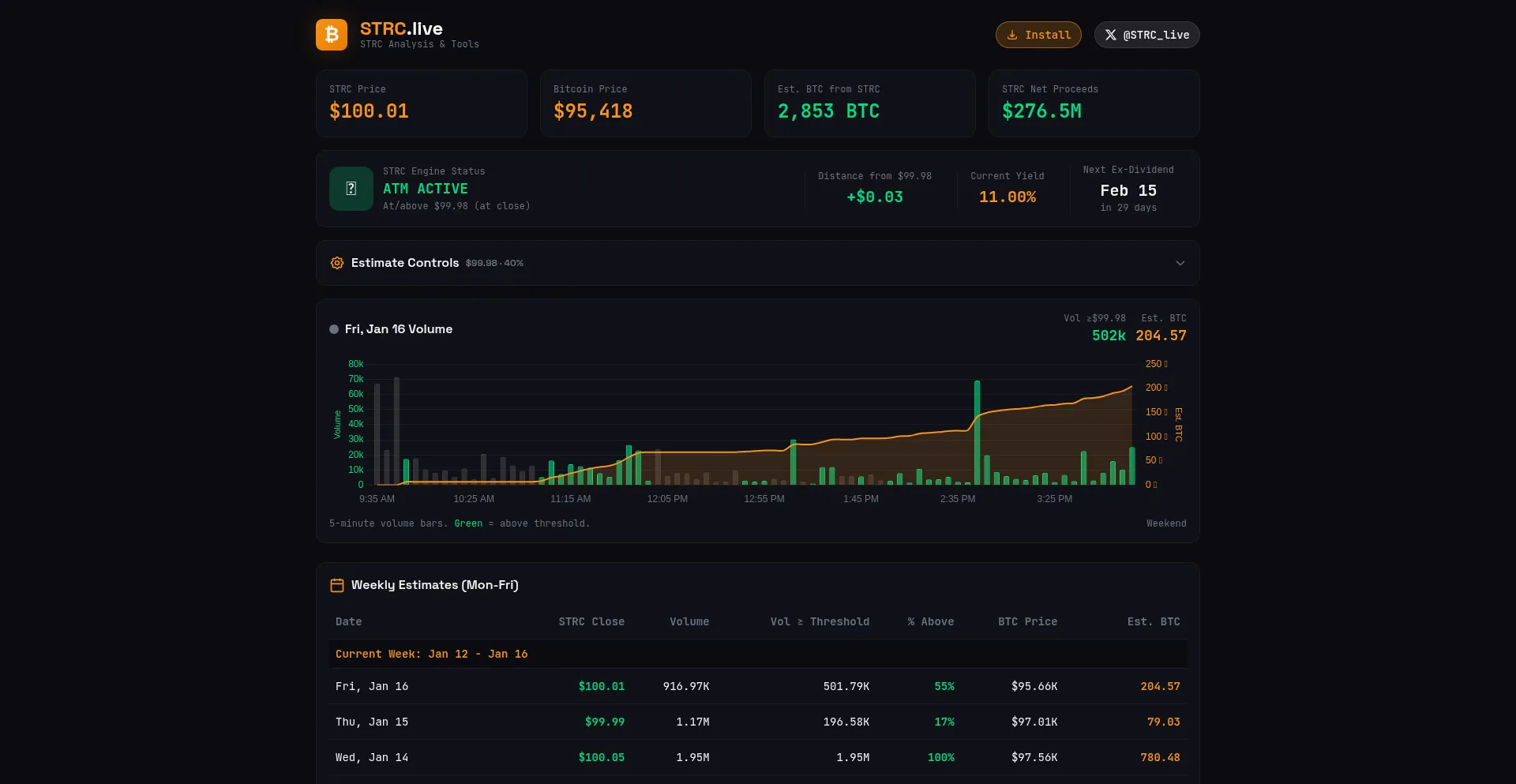
Task: Click the download icon in Install button
Action: pos(1011,35)
